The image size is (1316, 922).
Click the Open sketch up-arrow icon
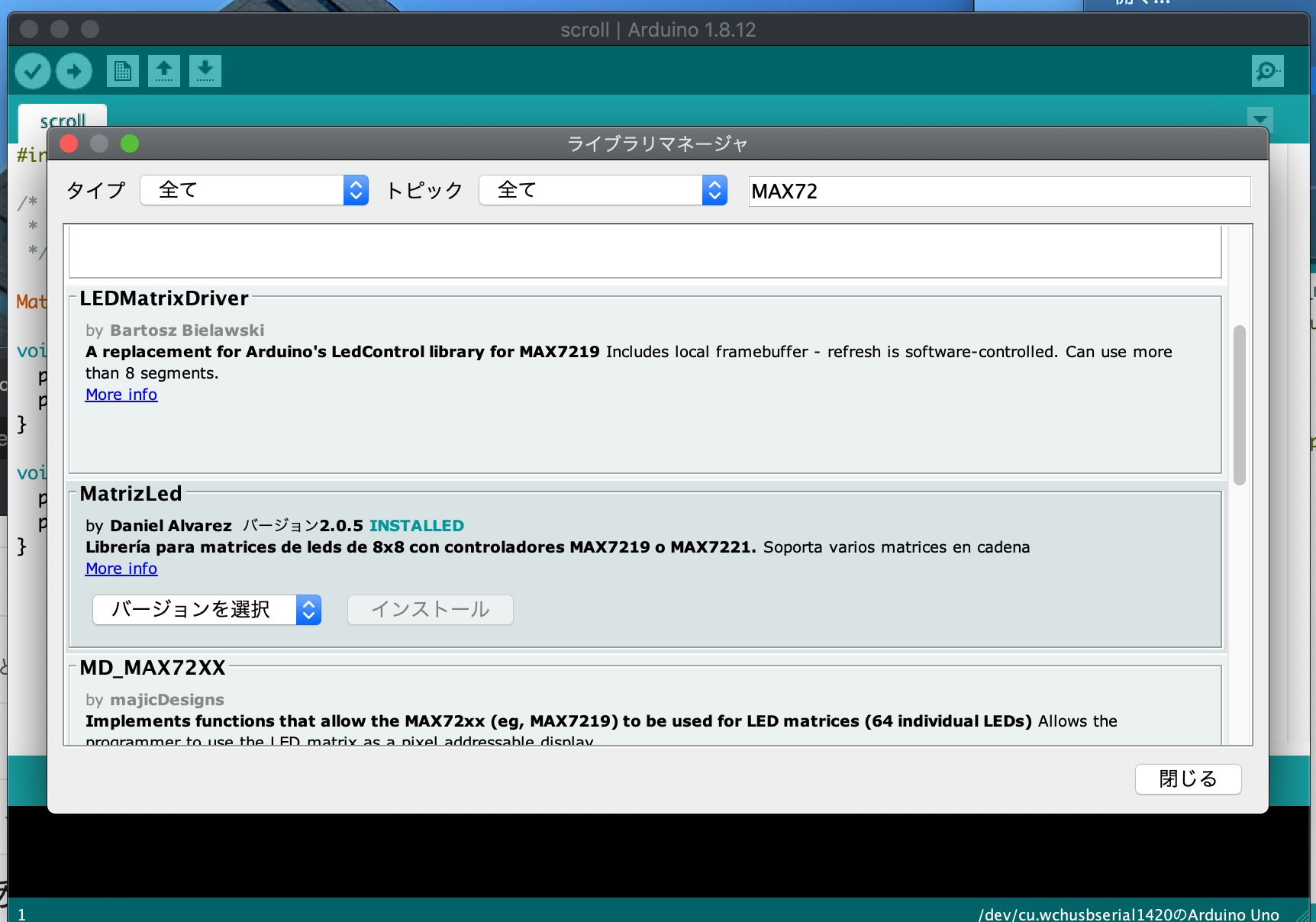(x=164, y=72)
